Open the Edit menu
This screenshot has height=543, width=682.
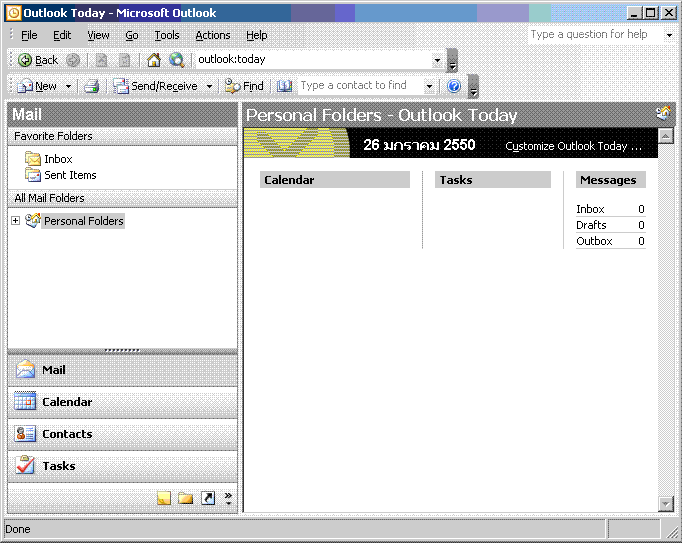click(62, 35)
